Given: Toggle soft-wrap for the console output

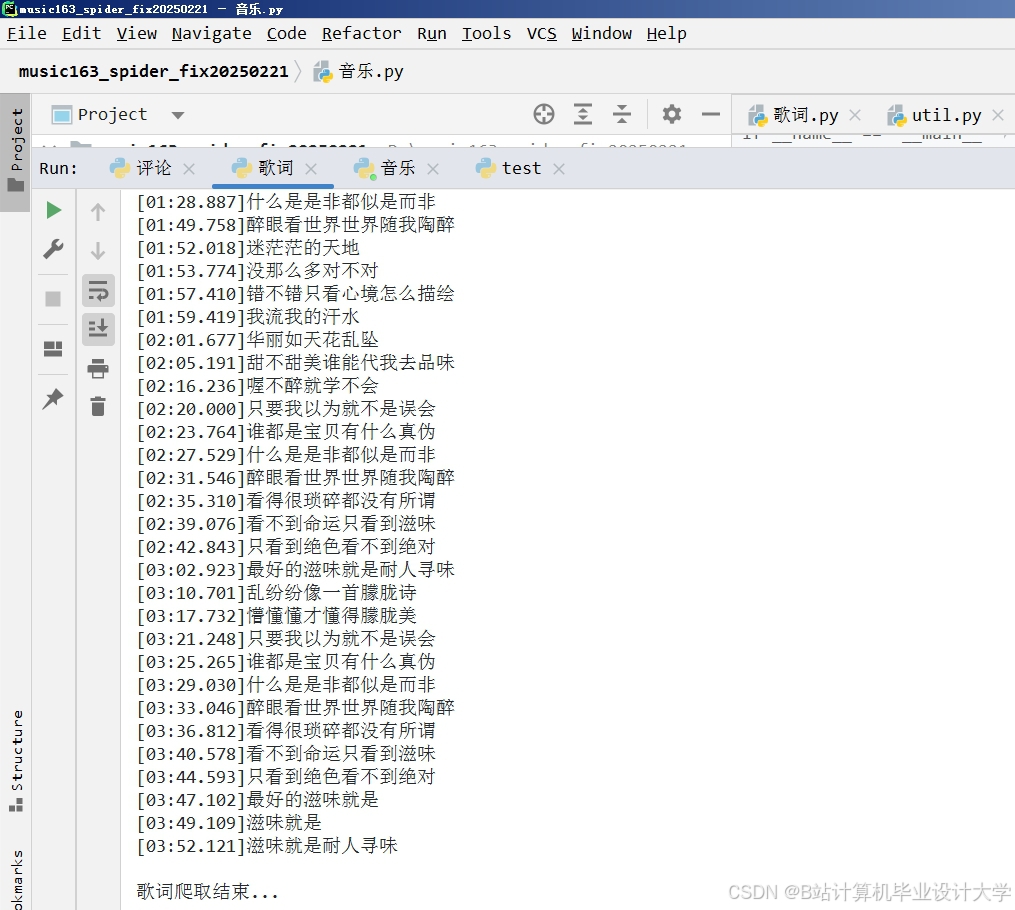Looking at the screenshot, I should [97, 290].
